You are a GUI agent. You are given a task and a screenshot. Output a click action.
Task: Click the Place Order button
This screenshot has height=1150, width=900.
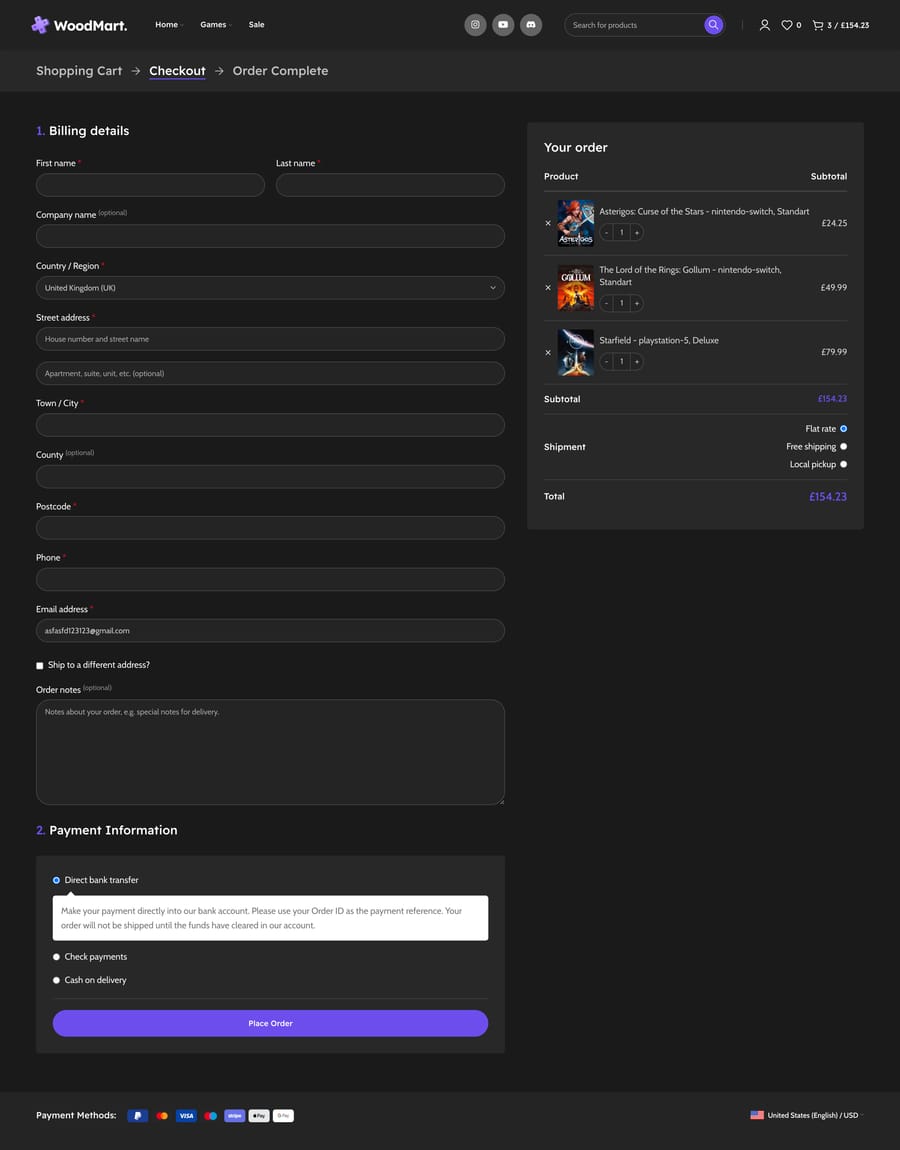pyautogui.click(x=270, y=1023)
